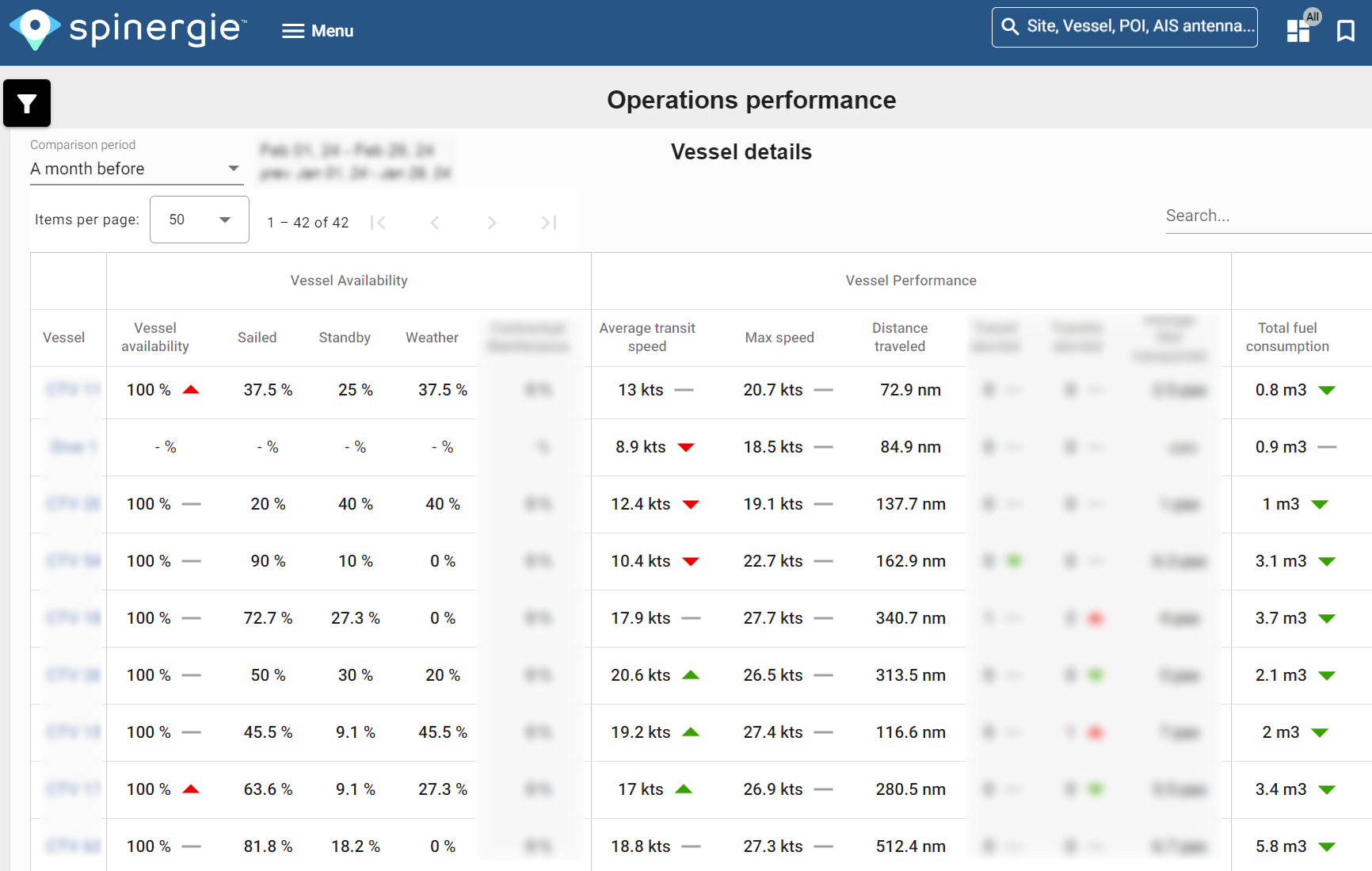Open the dashboards grid icon labeled All

tap(1299, 32)
